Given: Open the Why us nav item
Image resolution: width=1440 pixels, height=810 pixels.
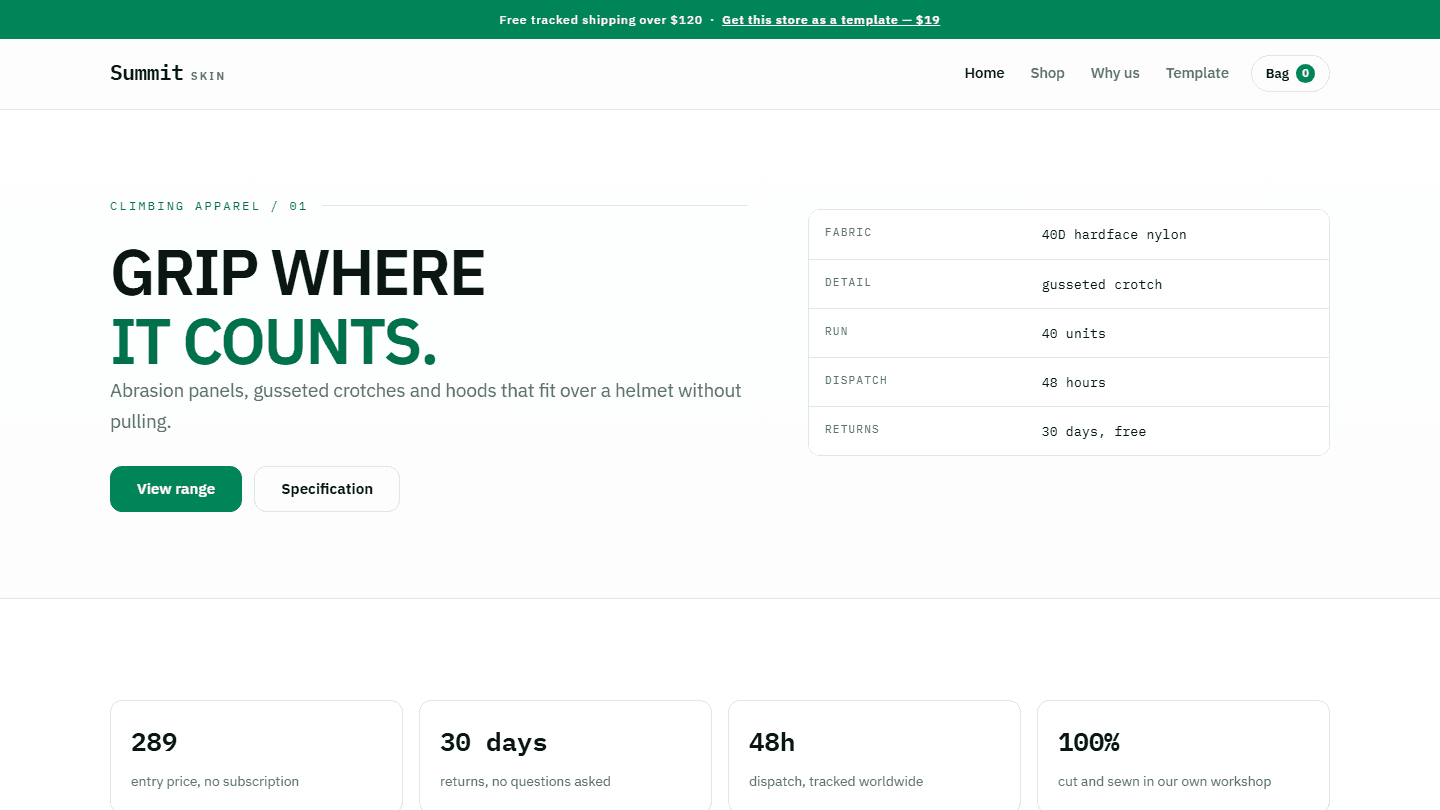Looking at the screenshot, I should (1115, 73).
